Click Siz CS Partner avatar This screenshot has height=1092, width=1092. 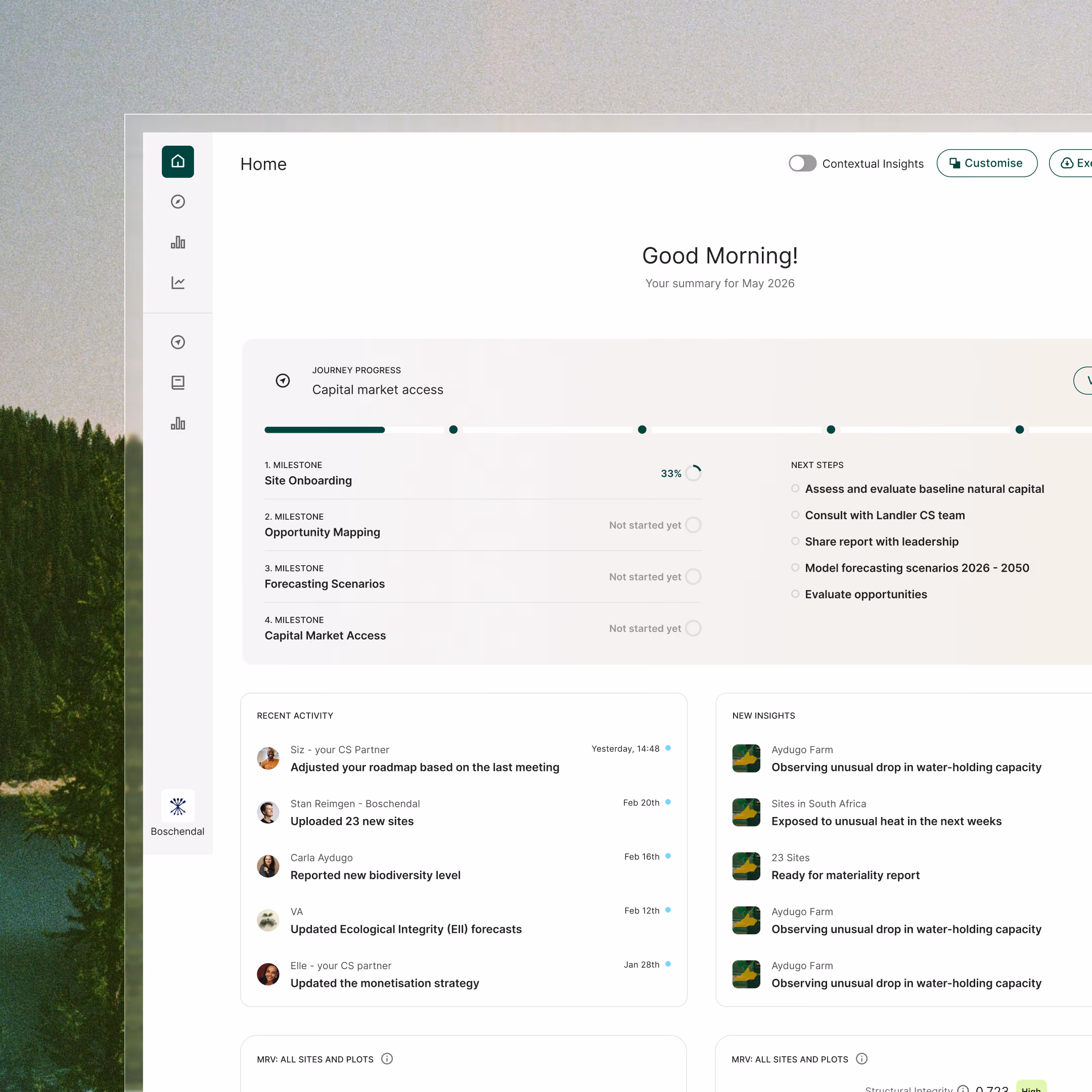(x=268, y=758)
